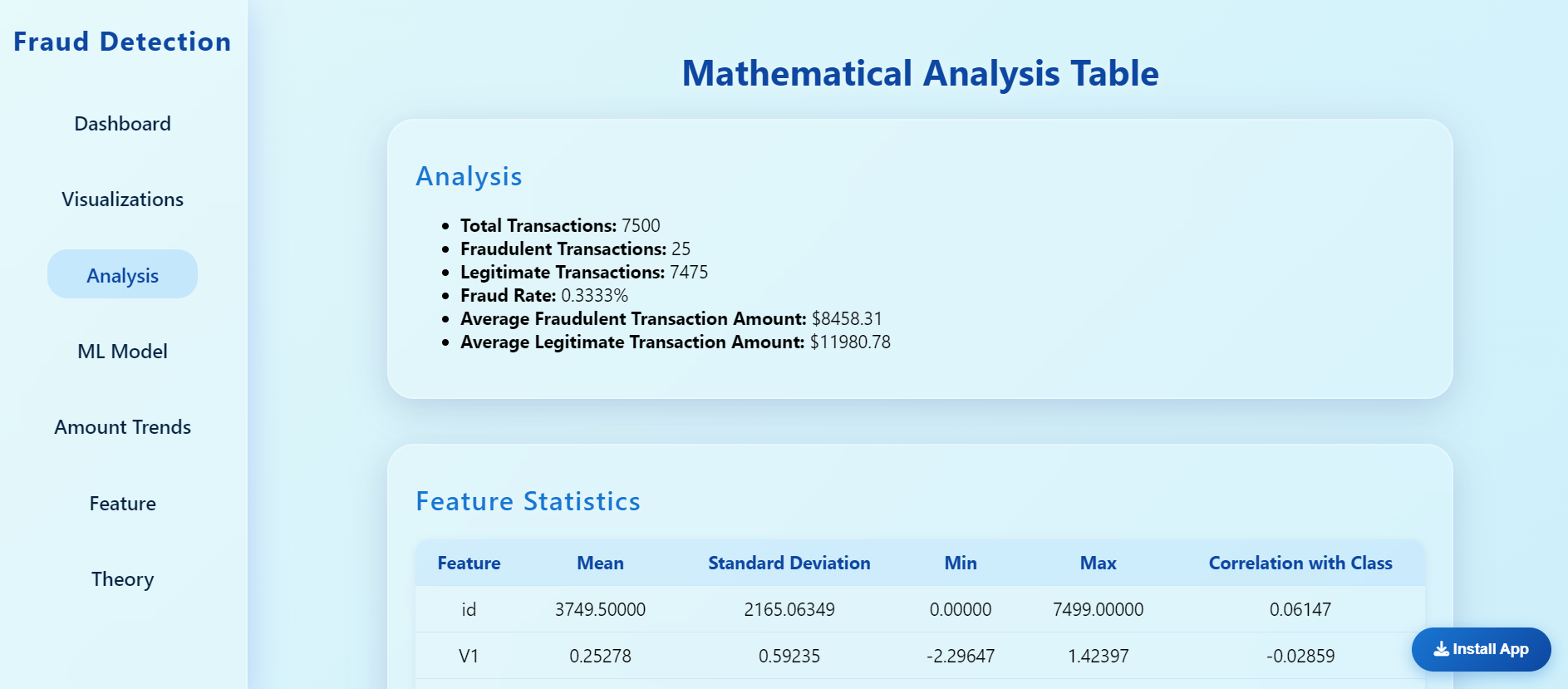Click Fraud Rate: 0.3333% line
The width and height of the screenshot is (1568, 689).
[x=544, y=295]
